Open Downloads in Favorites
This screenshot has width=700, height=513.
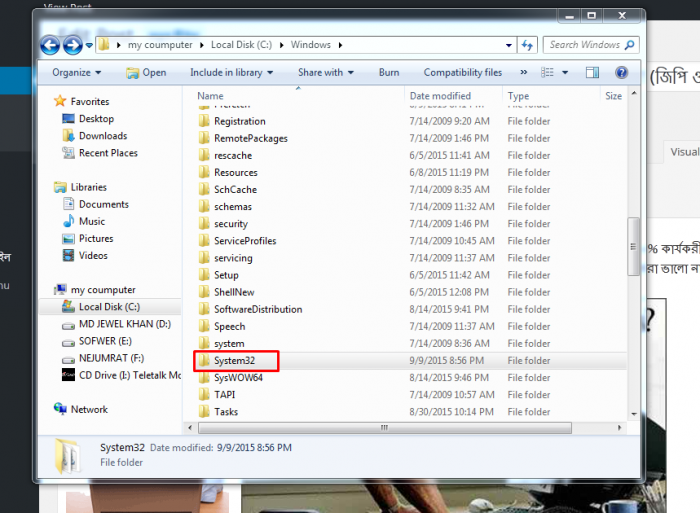(103, 136)
